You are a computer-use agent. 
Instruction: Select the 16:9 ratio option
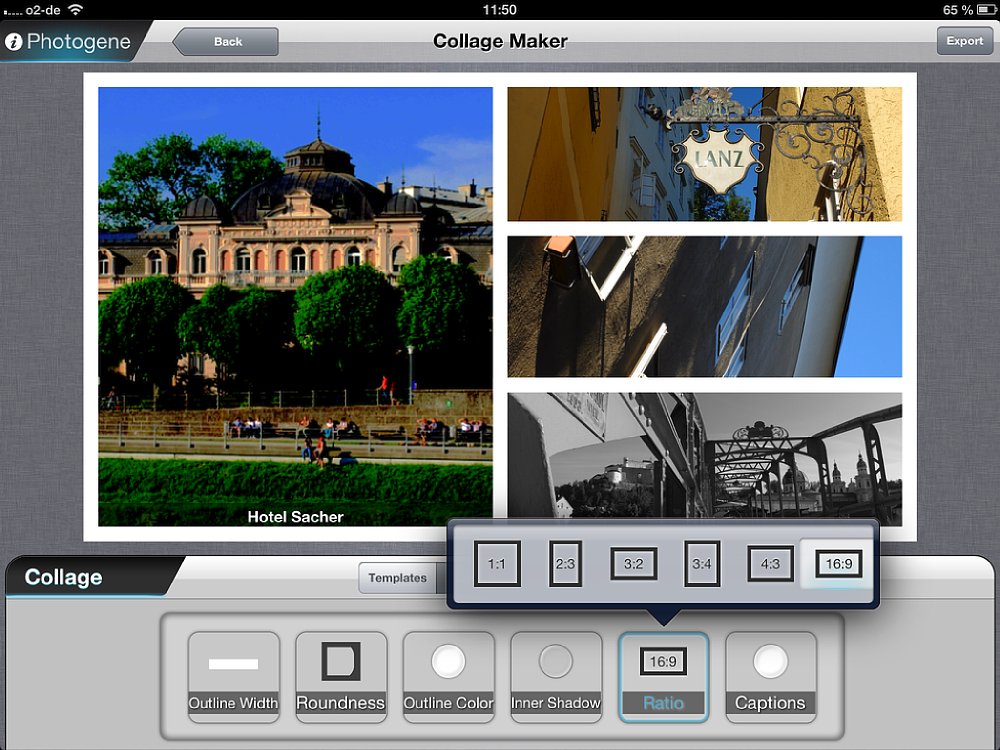coord(838,564)
